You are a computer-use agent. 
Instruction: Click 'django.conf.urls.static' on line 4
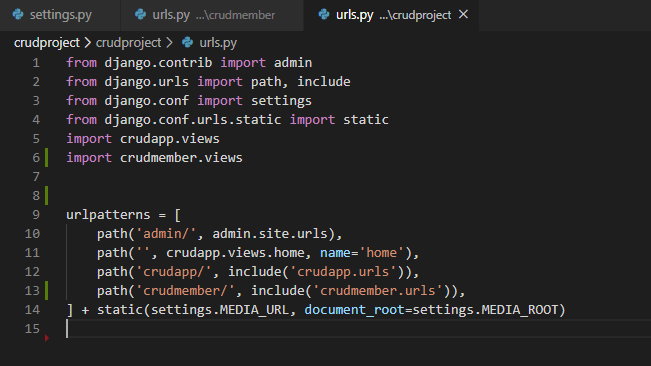click(x=193, y=120)
